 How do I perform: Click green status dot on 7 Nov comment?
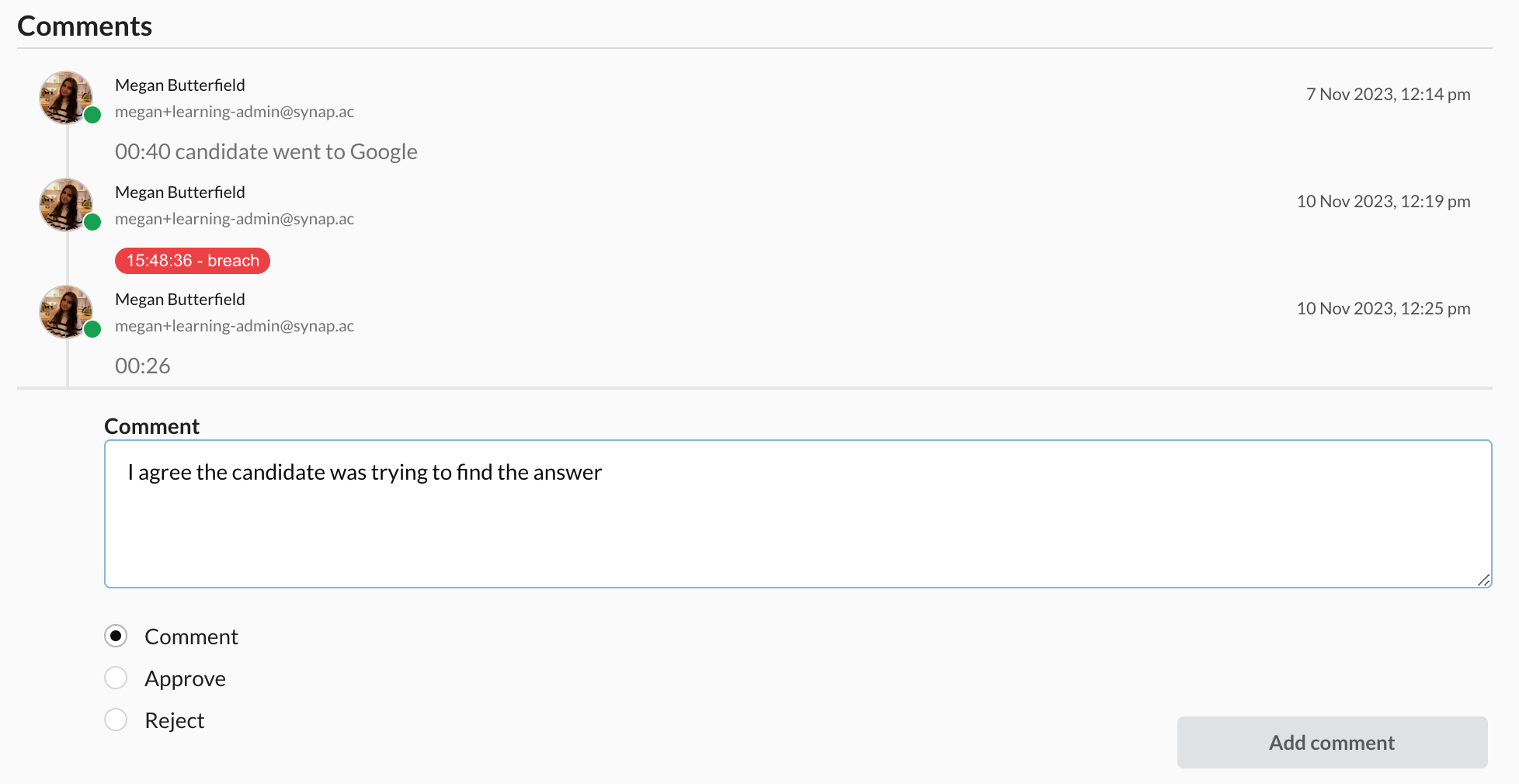[92, 116]
